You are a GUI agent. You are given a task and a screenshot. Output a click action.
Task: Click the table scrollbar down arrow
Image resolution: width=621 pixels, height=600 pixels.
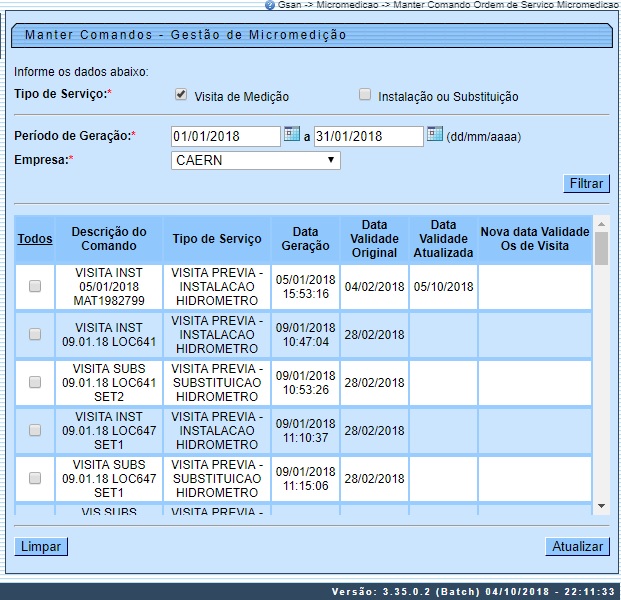[601, 507]
